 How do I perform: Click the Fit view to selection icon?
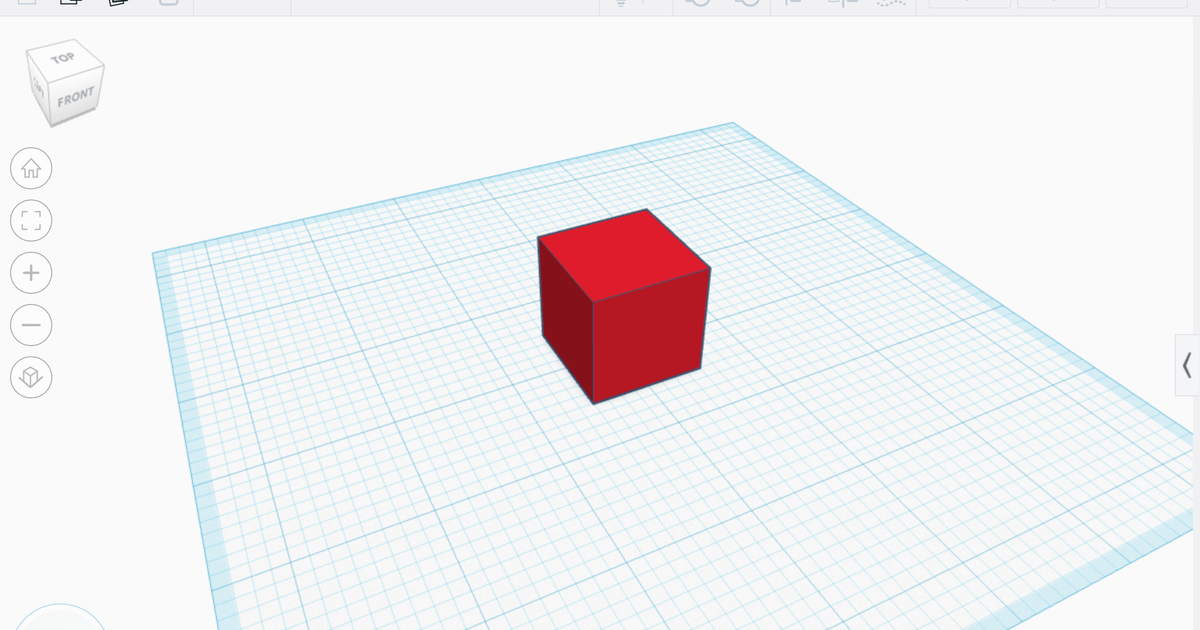coord(31,220)
